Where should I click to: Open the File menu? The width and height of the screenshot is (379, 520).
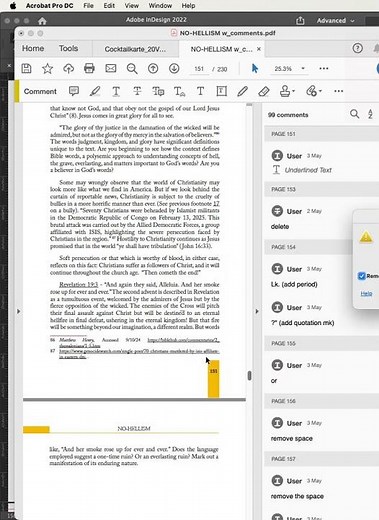pos(88,6)
